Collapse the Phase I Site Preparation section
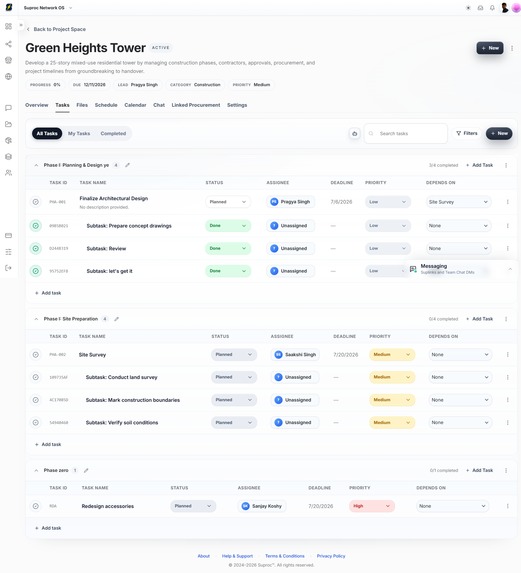521x573 pixels. point(36,319)
